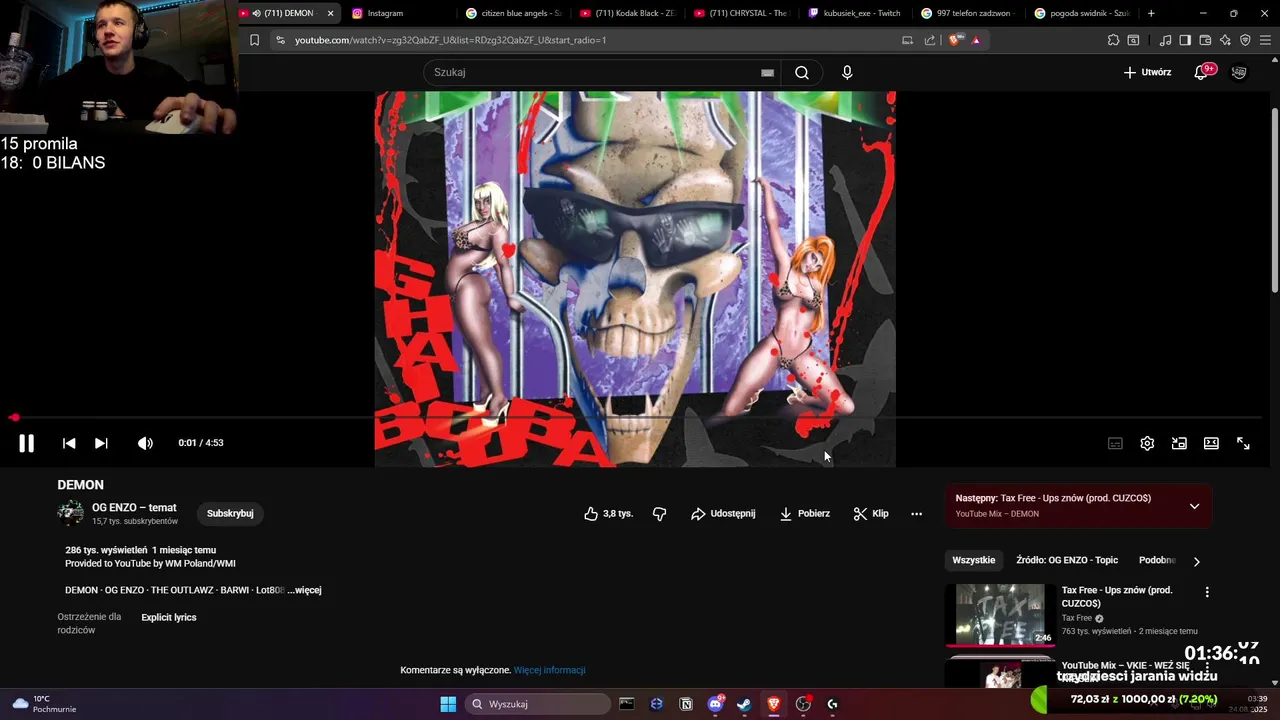Image resolution: width=1280 pixels, height=720 pixels.
Task: Create a clip with Klip button
Action: click(871, 513)
